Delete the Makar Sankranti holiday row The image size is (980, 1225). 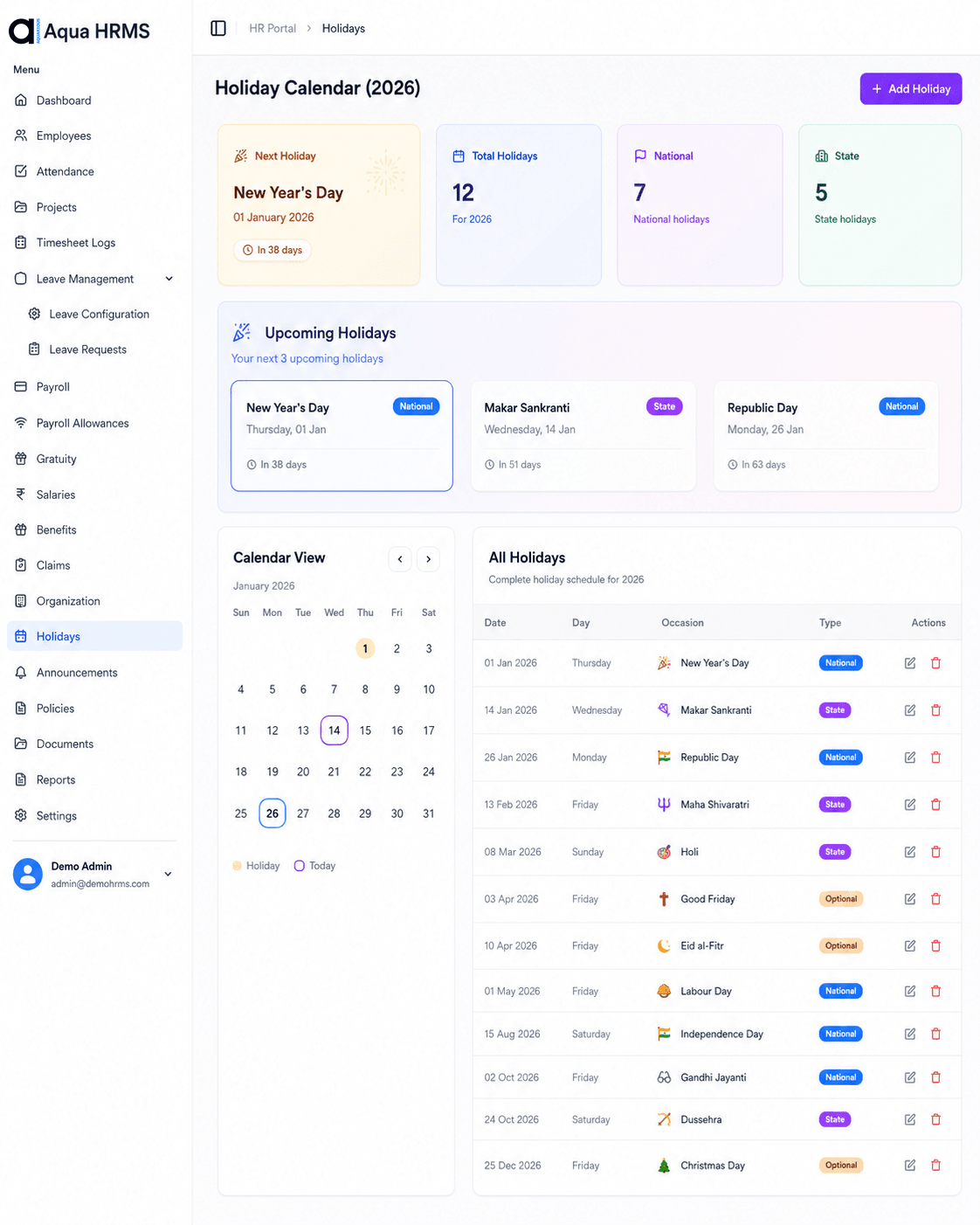(x=935, y=710)
